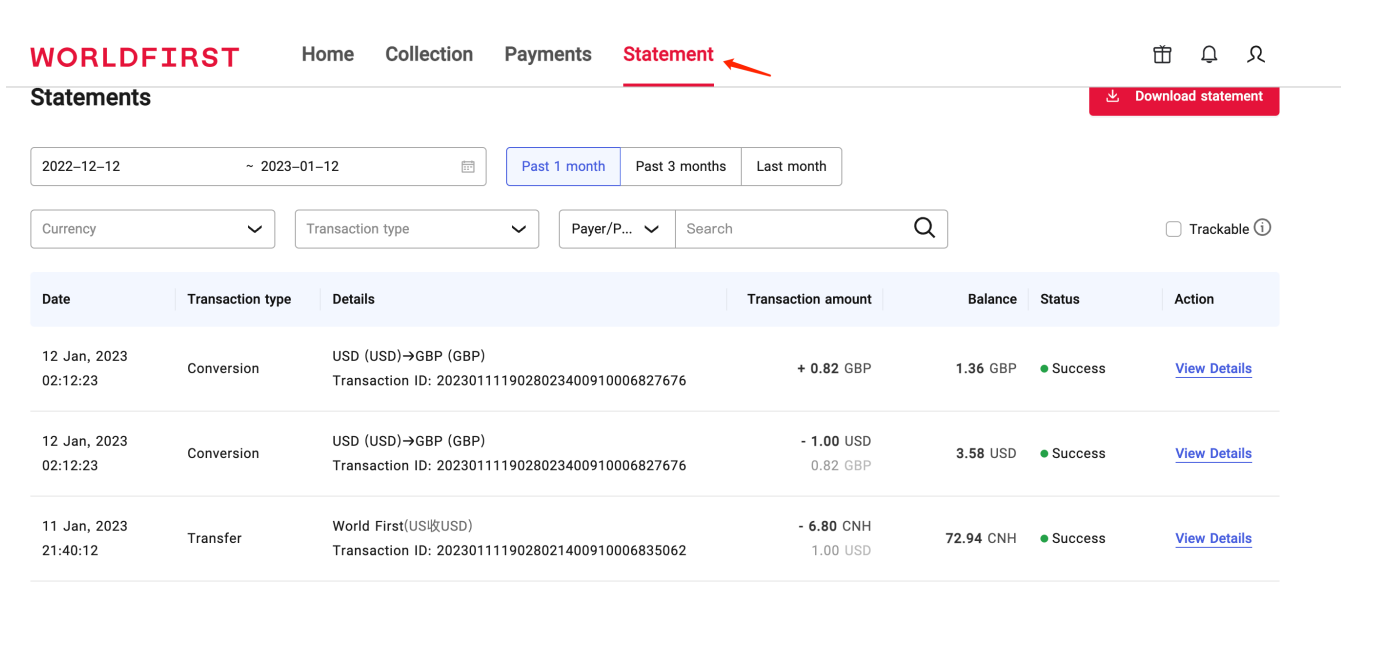Click the Download statement button

pyautogui.click(x=1184, y=97)
